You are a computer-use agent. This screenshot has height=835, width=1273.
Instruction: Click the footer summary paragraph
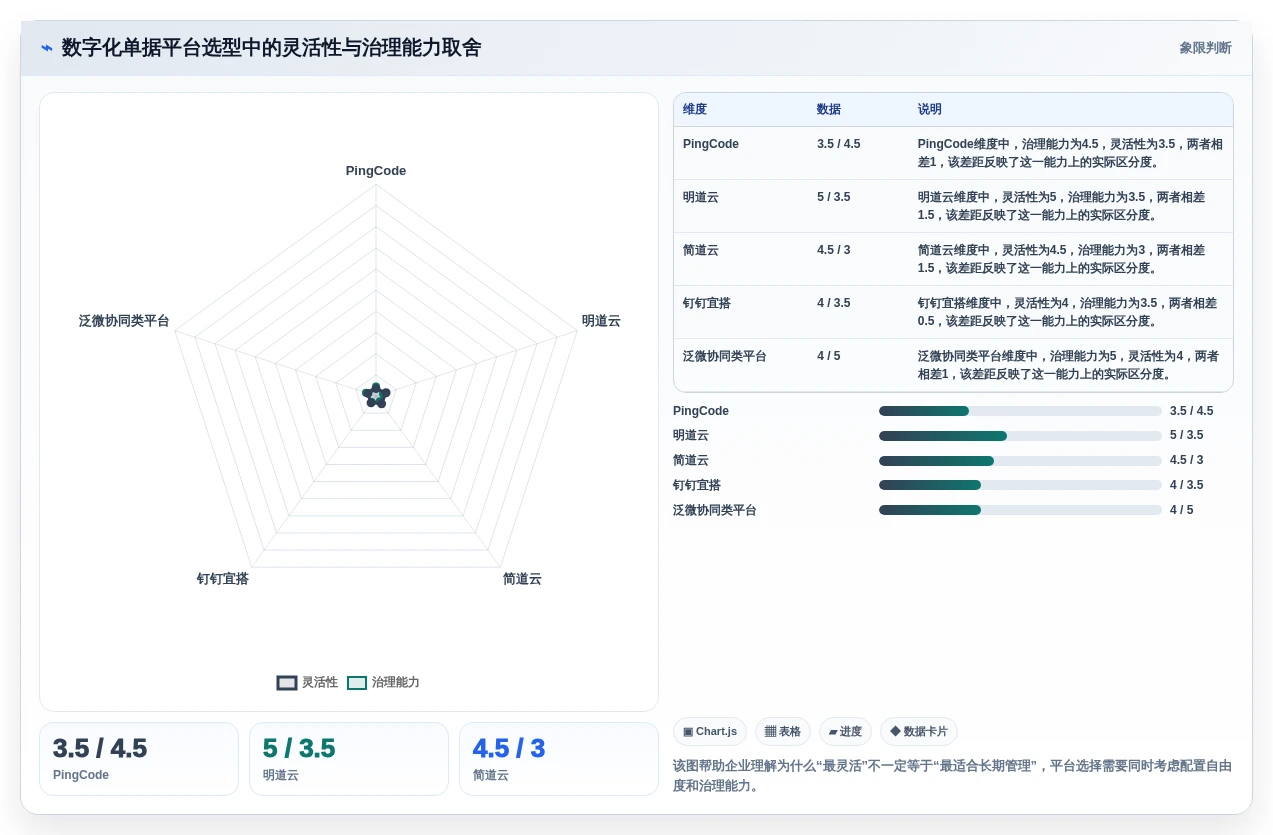click(953, 776)
